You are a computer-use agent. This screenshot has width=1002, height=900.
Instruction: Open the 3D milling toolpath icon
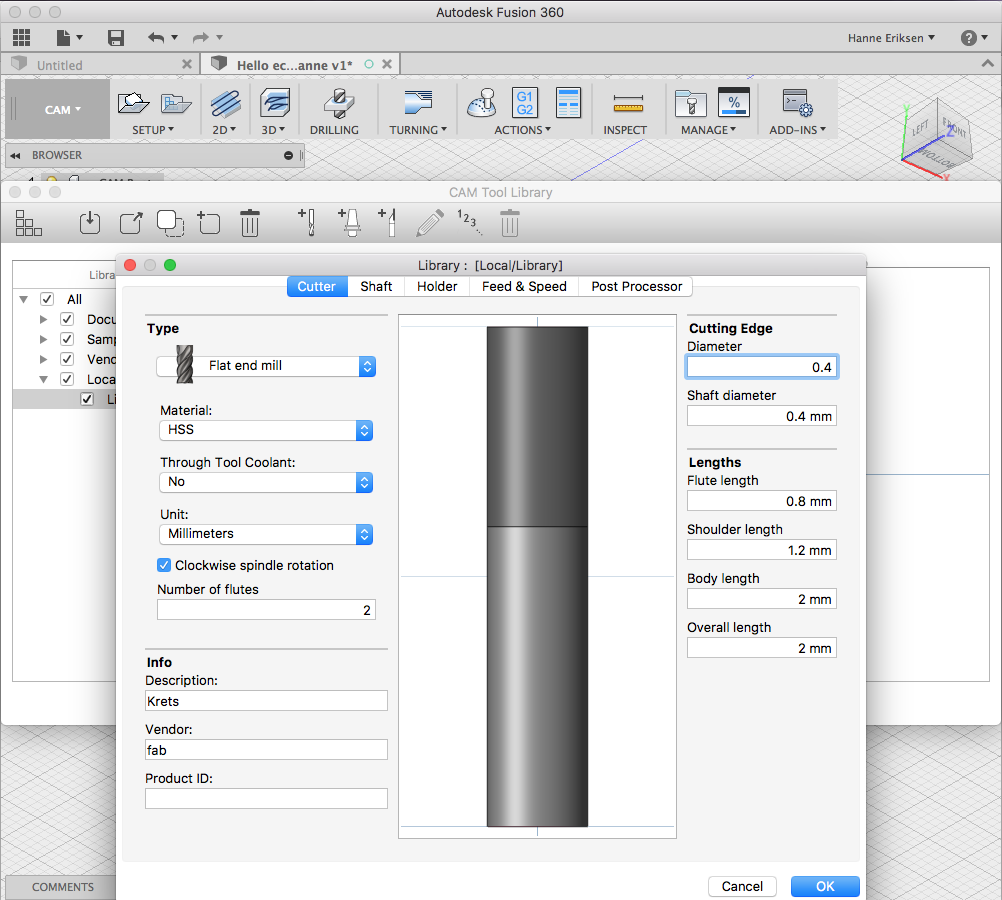[x=275, y=103]
